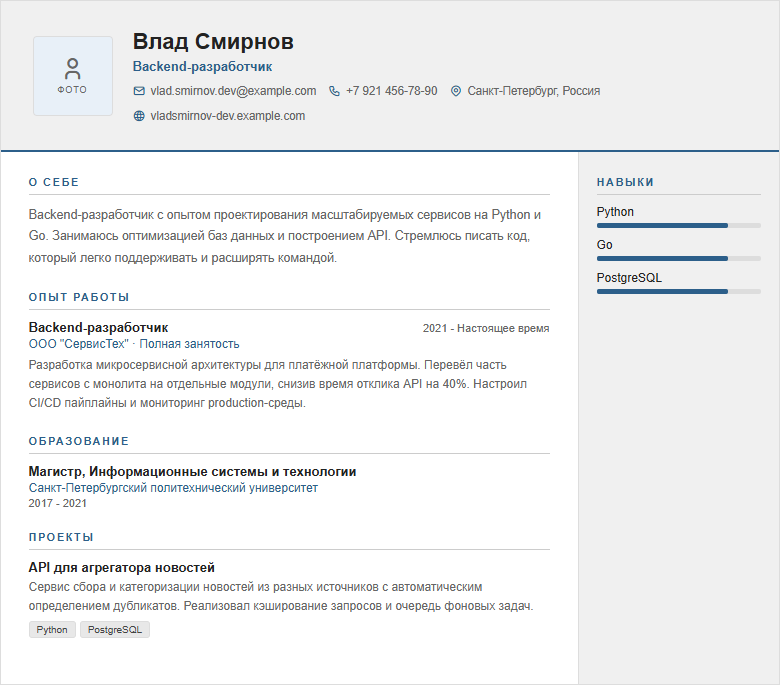Open the vlad.smirnov.dev@example.com email link
The image size is (780, 685).
[233, 91]
